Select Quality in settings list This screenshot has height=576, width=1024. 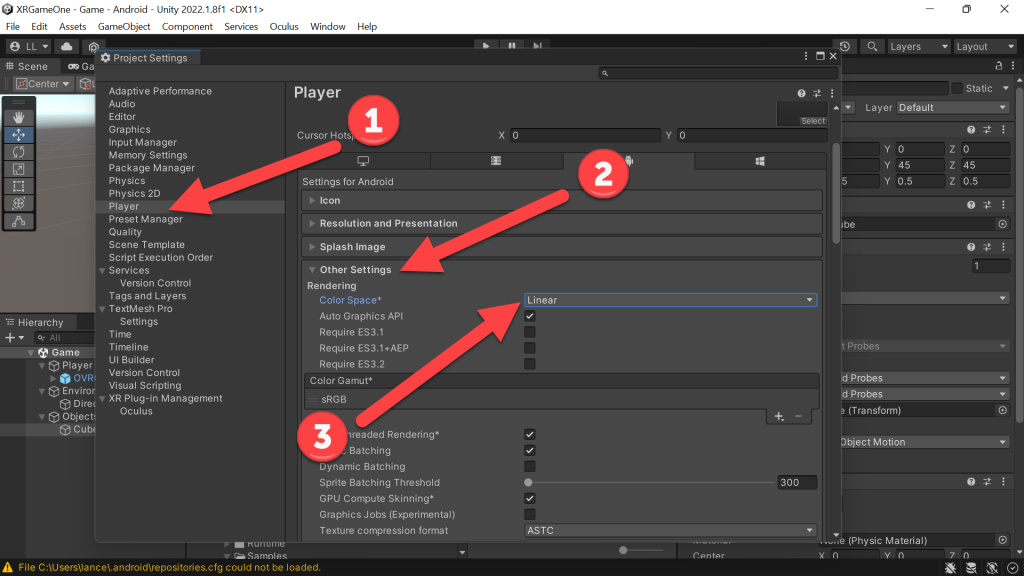[125, 232]
